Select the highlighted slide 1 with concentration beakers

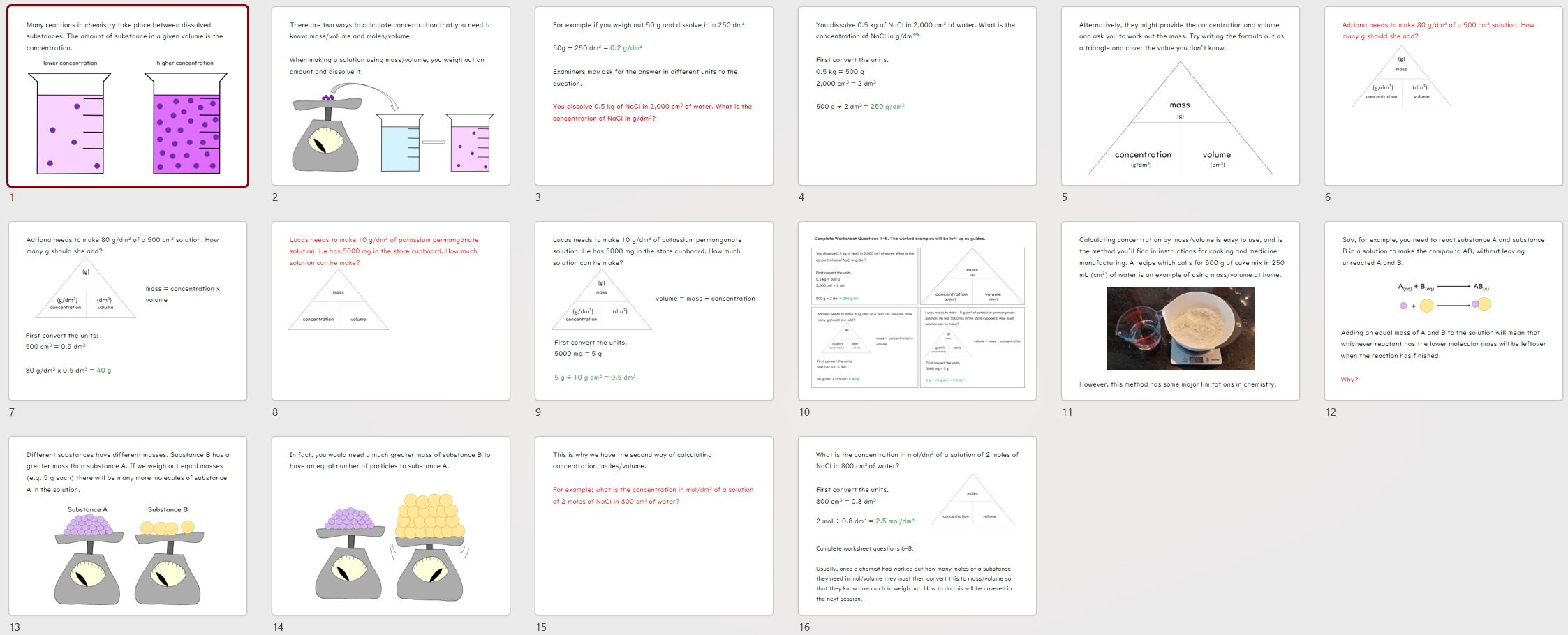[129, 94]
